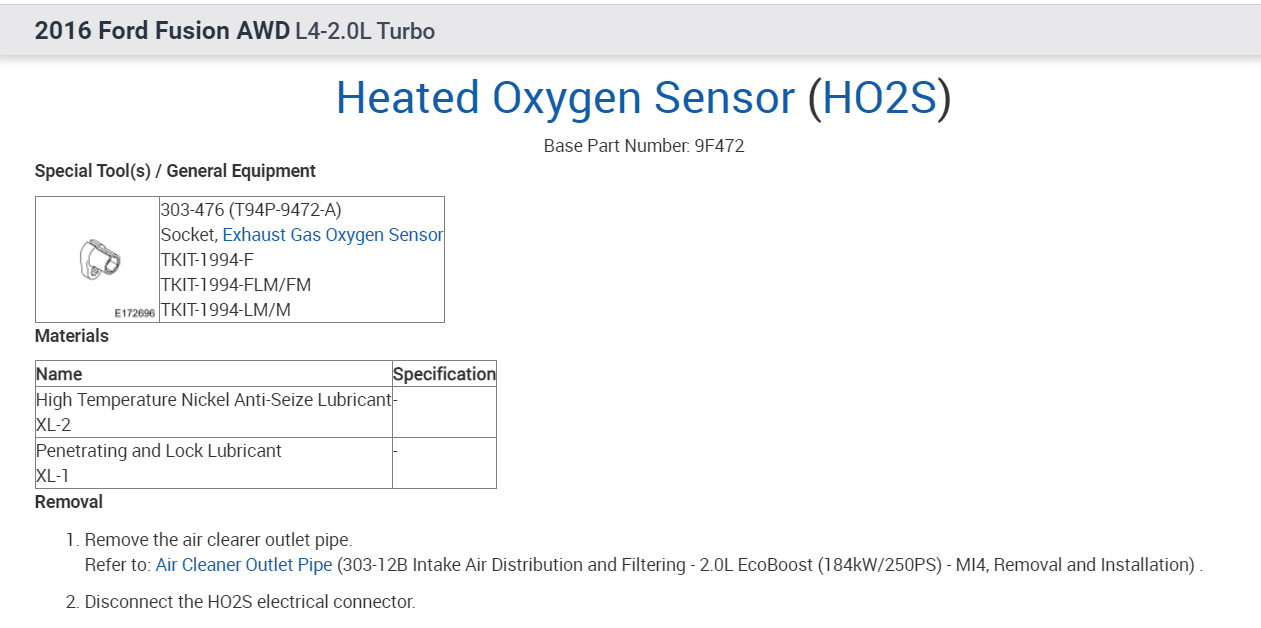The height and width of the screenshot is (628, 1261).
Task: Click the Removal section heading
Action: click(x=69, y=502)
